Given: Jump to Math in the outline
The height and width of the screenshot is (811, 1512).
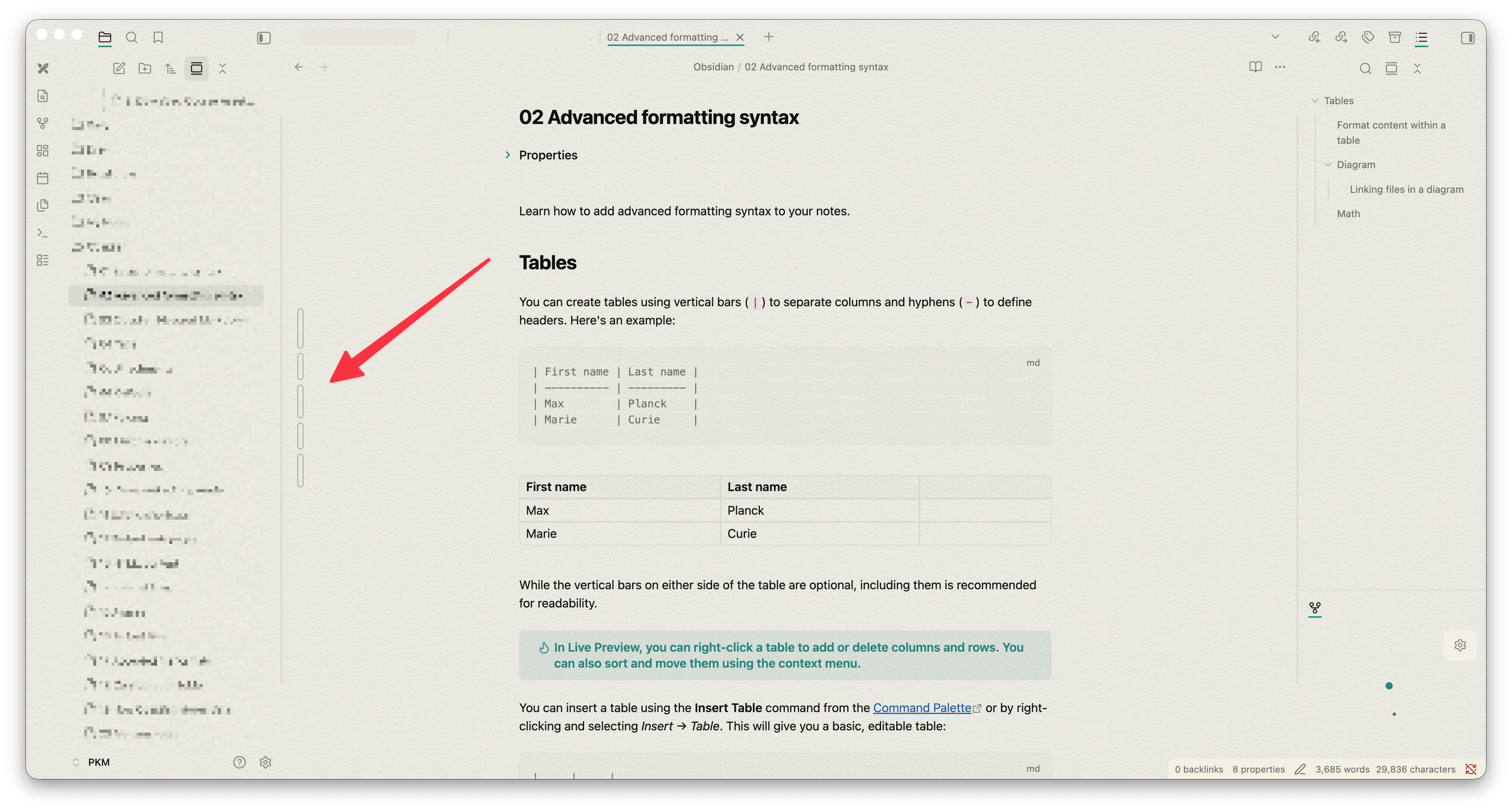Looking at the screenshot, I should pyautogui.click(x=1348, y=214).
